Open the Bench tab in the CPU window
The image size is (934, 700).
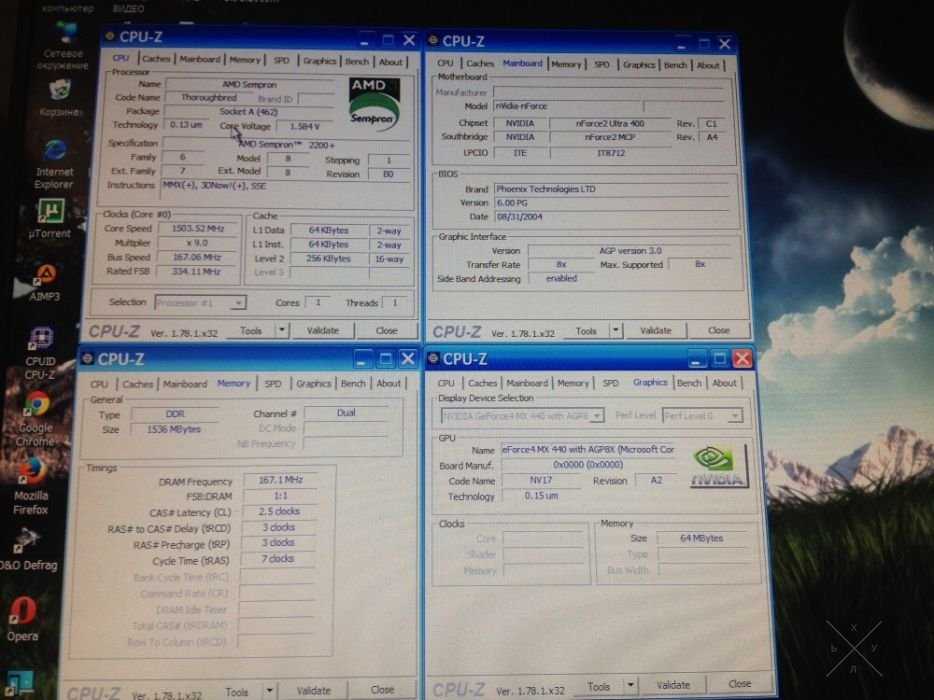pos(357,61)
